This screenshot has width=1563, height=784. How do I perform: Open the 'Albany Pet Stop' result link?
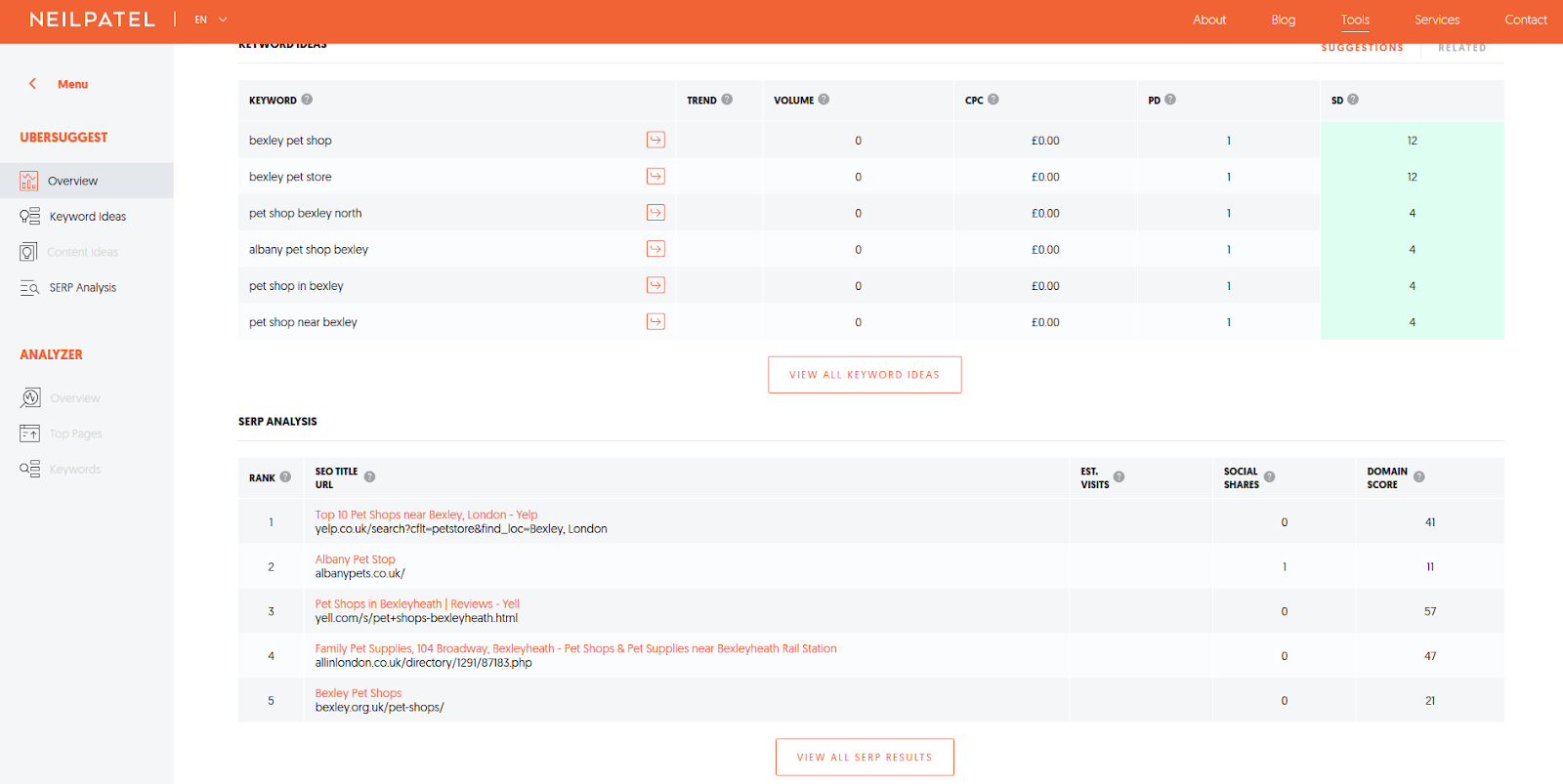point(355,559)
